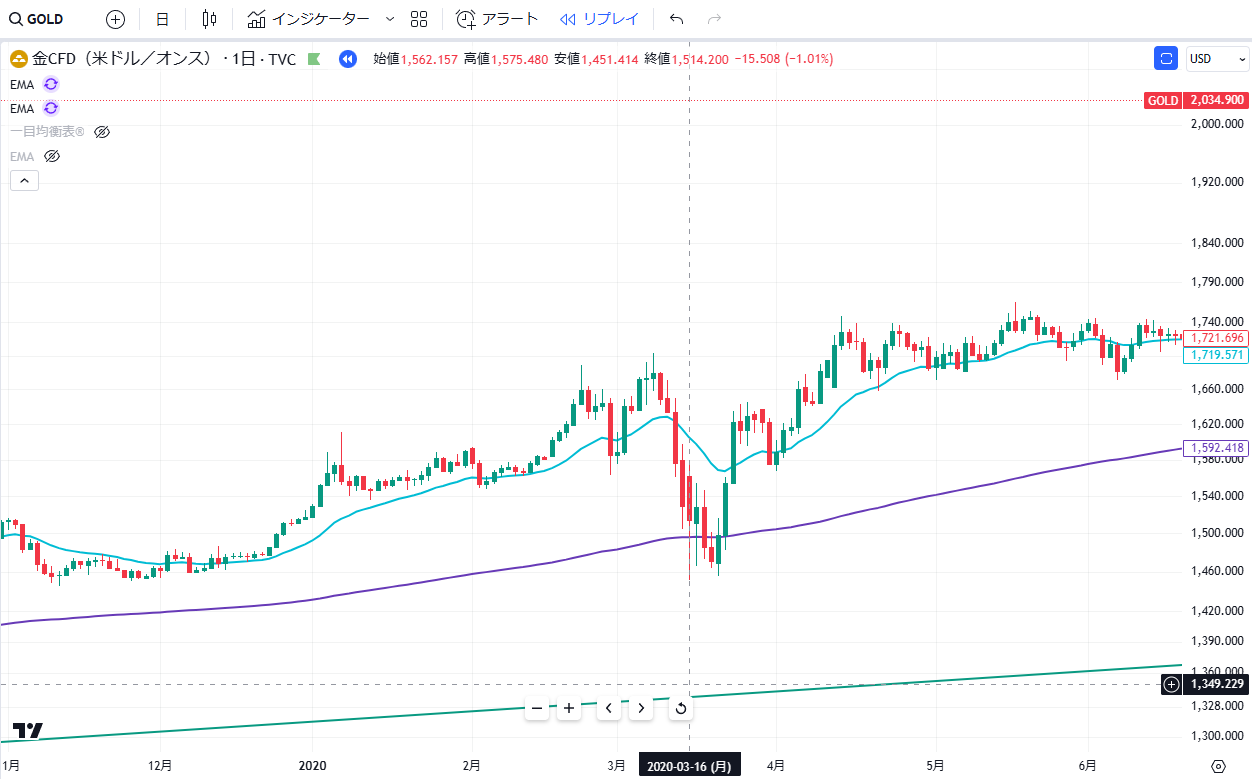Open chart settings gear at bottom right
This screenshot has width=1252, height=781.
pos(1217,766)
